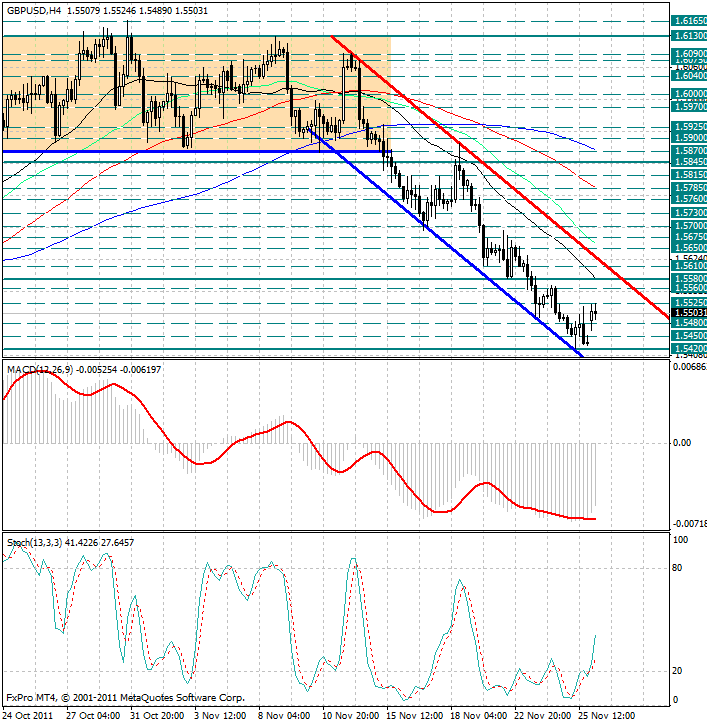Click the 1.5925 price level label
This screenshot has width=707, height=723.
[x=689, y=126]
